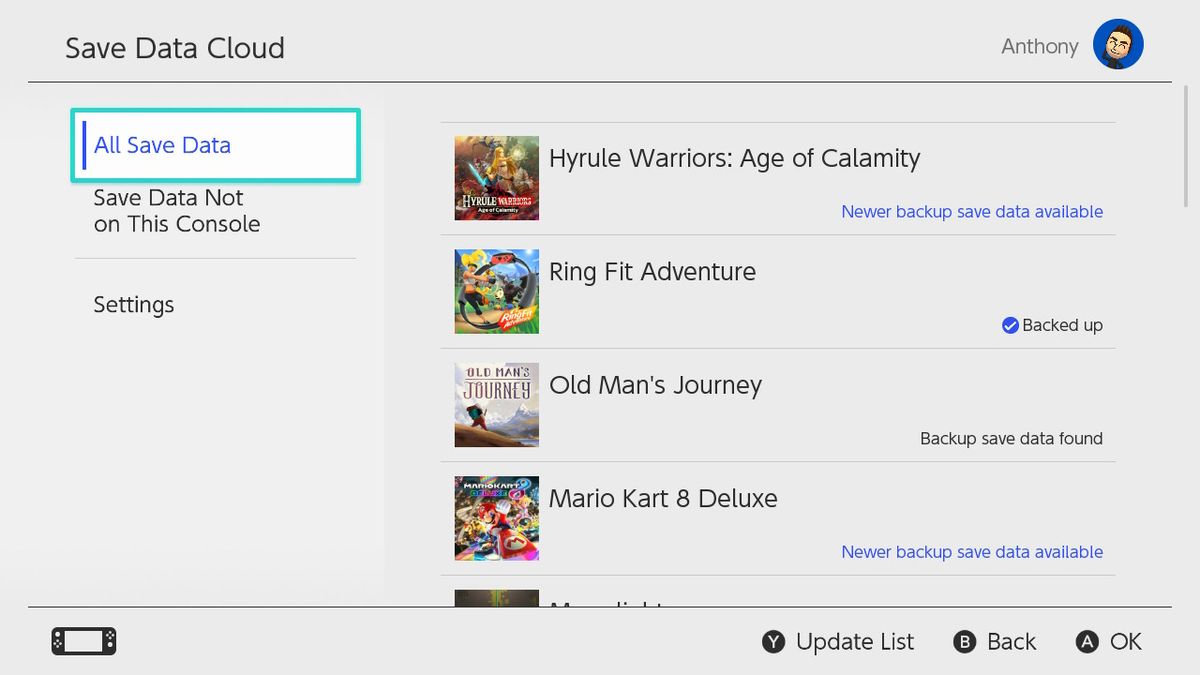This screenshot has width=1200, height=675.
Task: Open the Settings menu item
Action: pyautogui.click(x=133, y=304)
